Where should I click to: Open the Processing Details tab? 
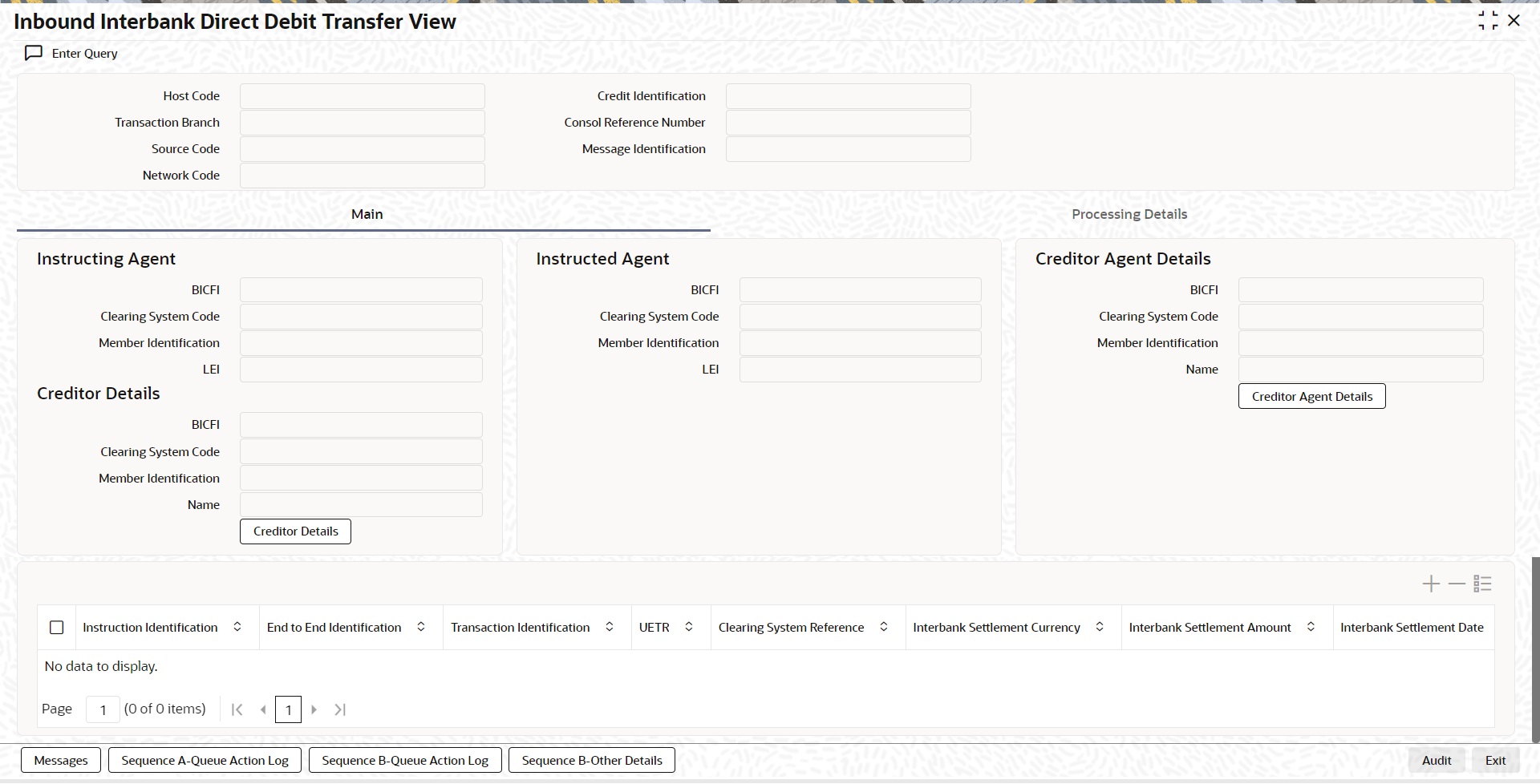click(1129, 214)
